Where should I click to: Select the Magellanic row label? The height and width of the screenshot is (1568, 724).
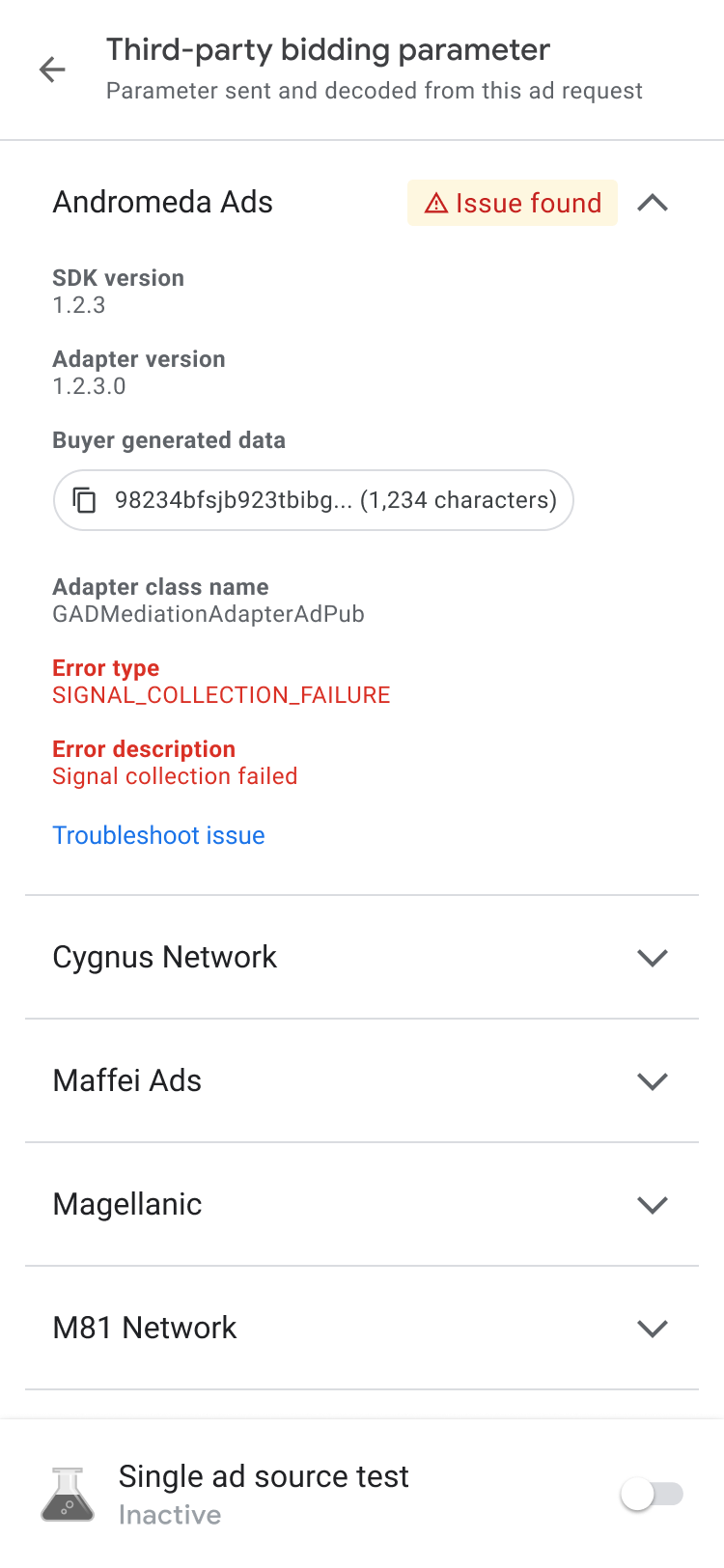[127, 1205]
